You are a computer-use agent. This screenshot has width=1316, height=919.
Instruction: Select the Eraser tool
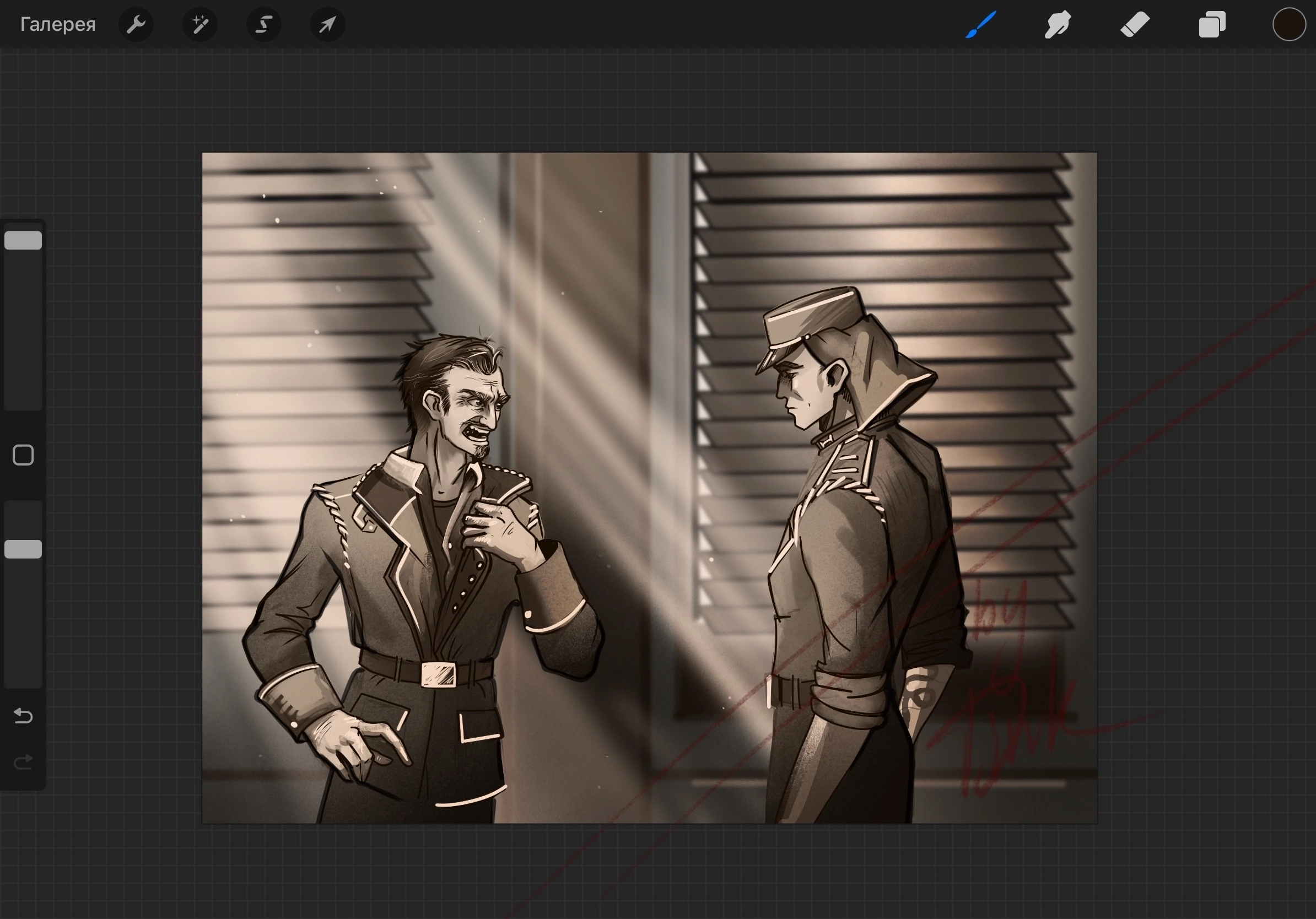(1135, 25)
